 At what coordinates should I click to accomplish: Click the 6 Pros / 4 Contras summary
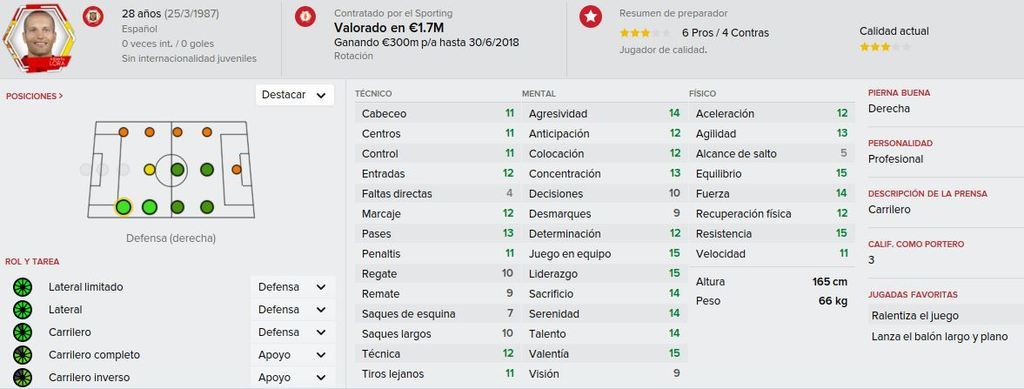pyautogui.click(x=726, y=33)
